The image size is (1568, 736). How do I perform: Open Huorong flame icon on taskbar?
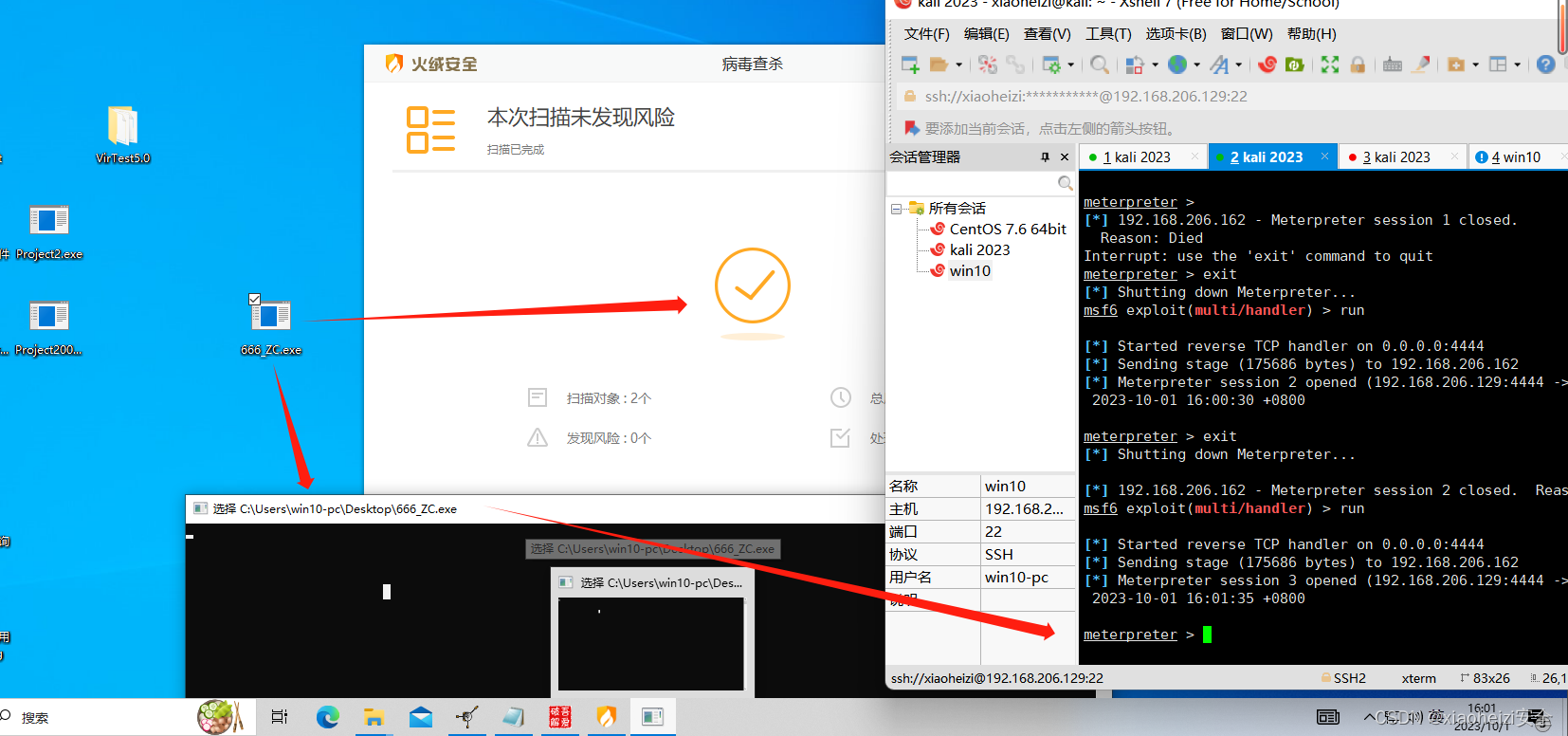607,717
